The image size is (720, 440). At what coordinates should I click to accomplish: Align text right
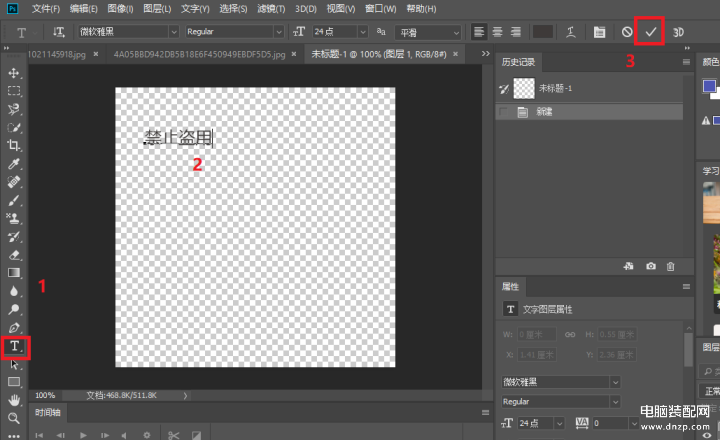(x=516, y=32)
